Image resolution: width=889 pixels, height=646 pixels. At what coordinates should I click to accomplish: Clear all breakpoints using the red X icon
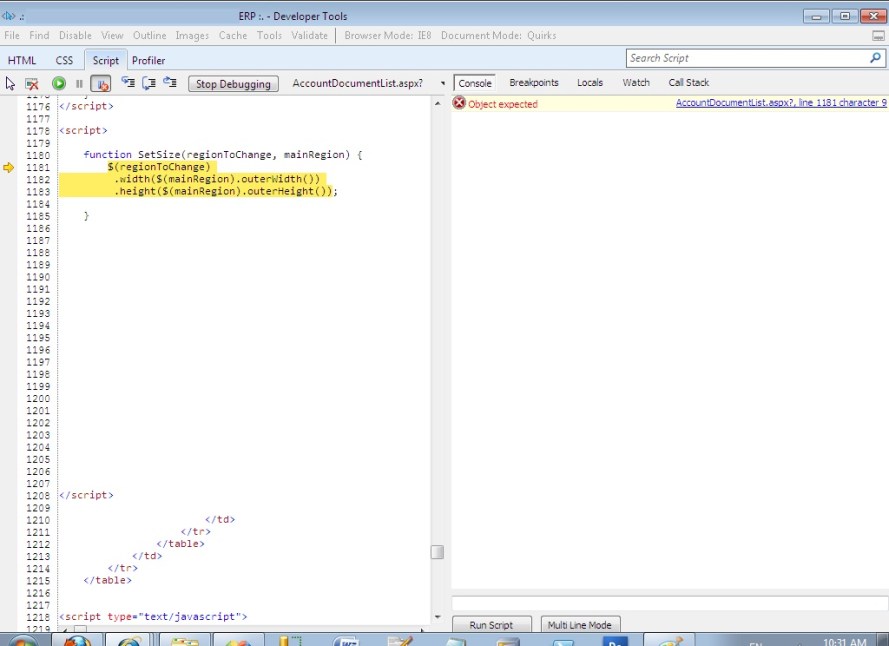31,83
